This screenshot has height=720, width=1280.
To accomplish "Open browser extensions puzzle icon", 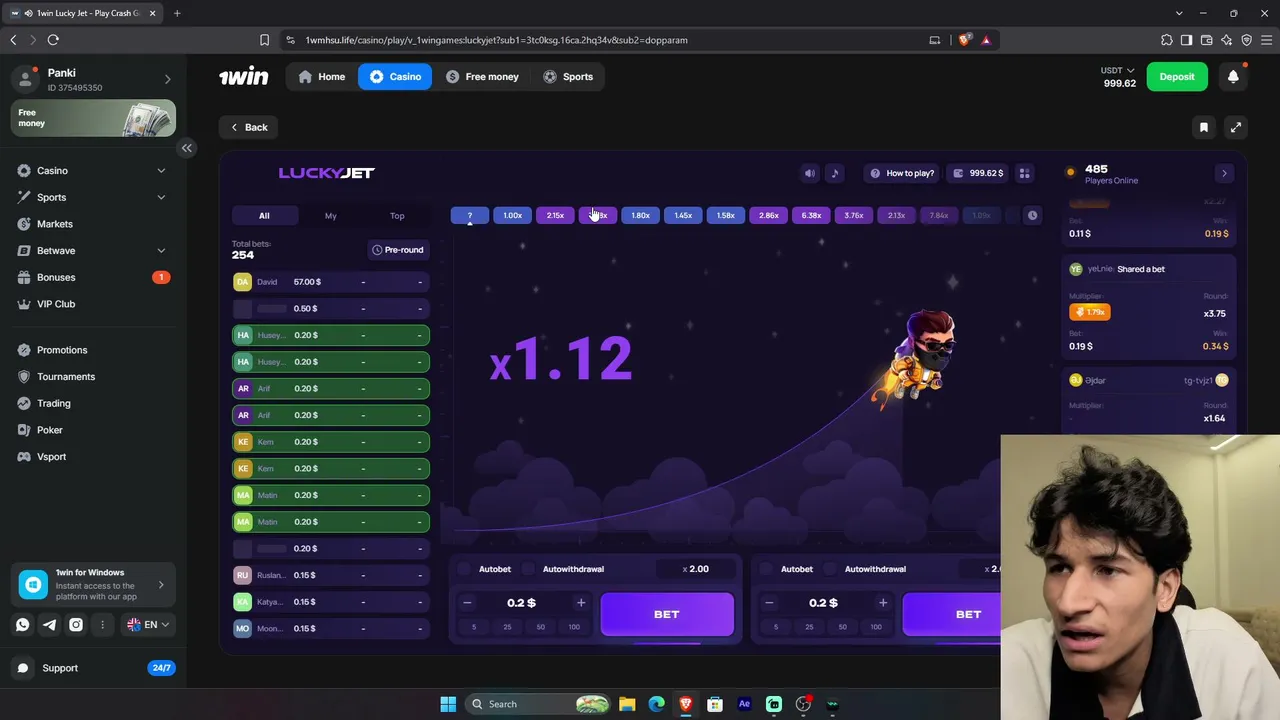I will click(1166, 40).
